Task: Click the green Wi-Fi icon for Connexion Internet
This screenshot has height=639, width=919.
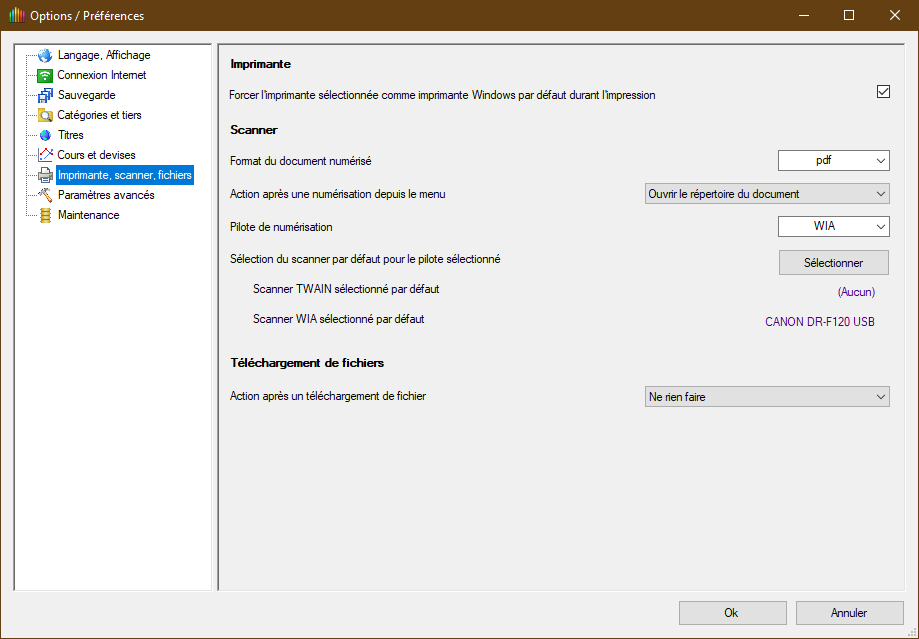Action: tap(45, 76)
